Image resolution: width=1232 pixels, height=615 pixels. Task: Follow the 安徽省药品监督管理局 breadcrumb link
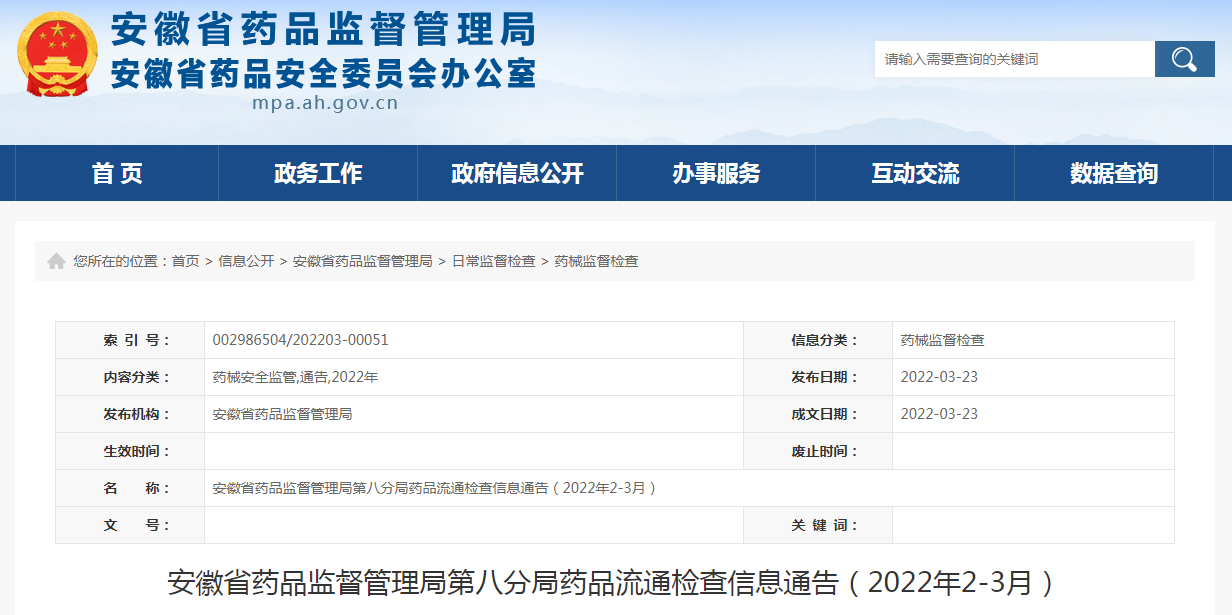click(x=362, y=261)
